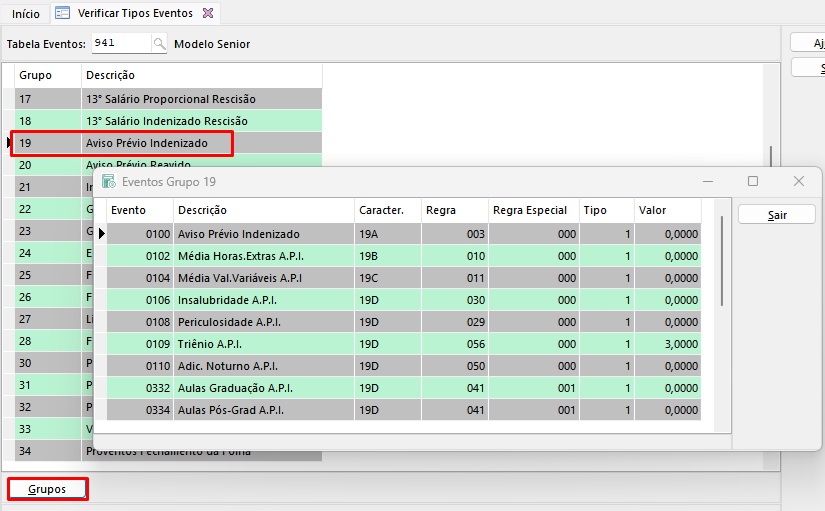Image resolution: width=825 pixels, height=511 pixels.
Task: Close the Eventos Grupo 19 window
Action: pyautogui.click(x=799, y=182)
